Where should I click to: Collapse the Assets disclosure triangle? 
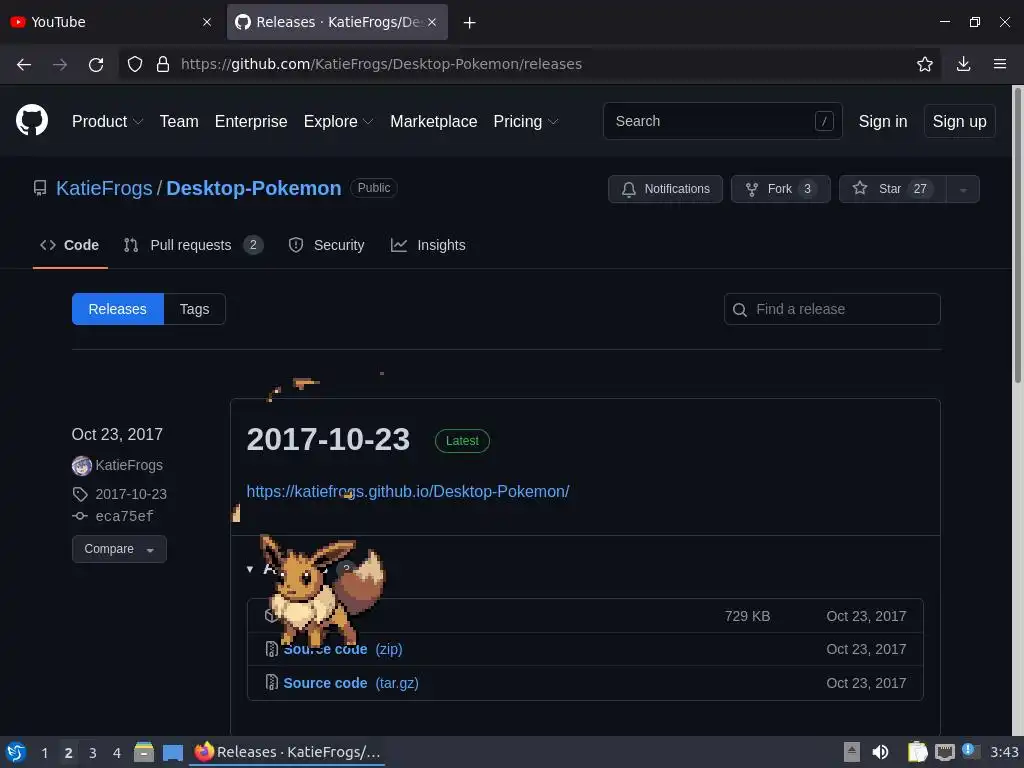coord(249,569)
